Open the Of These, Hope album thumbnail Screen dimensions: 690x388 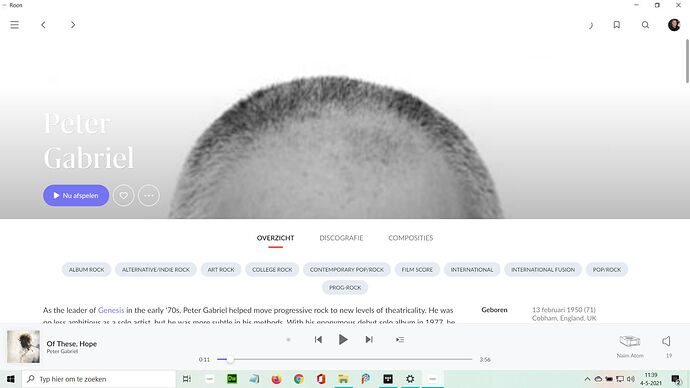click(x=23, y=347)
